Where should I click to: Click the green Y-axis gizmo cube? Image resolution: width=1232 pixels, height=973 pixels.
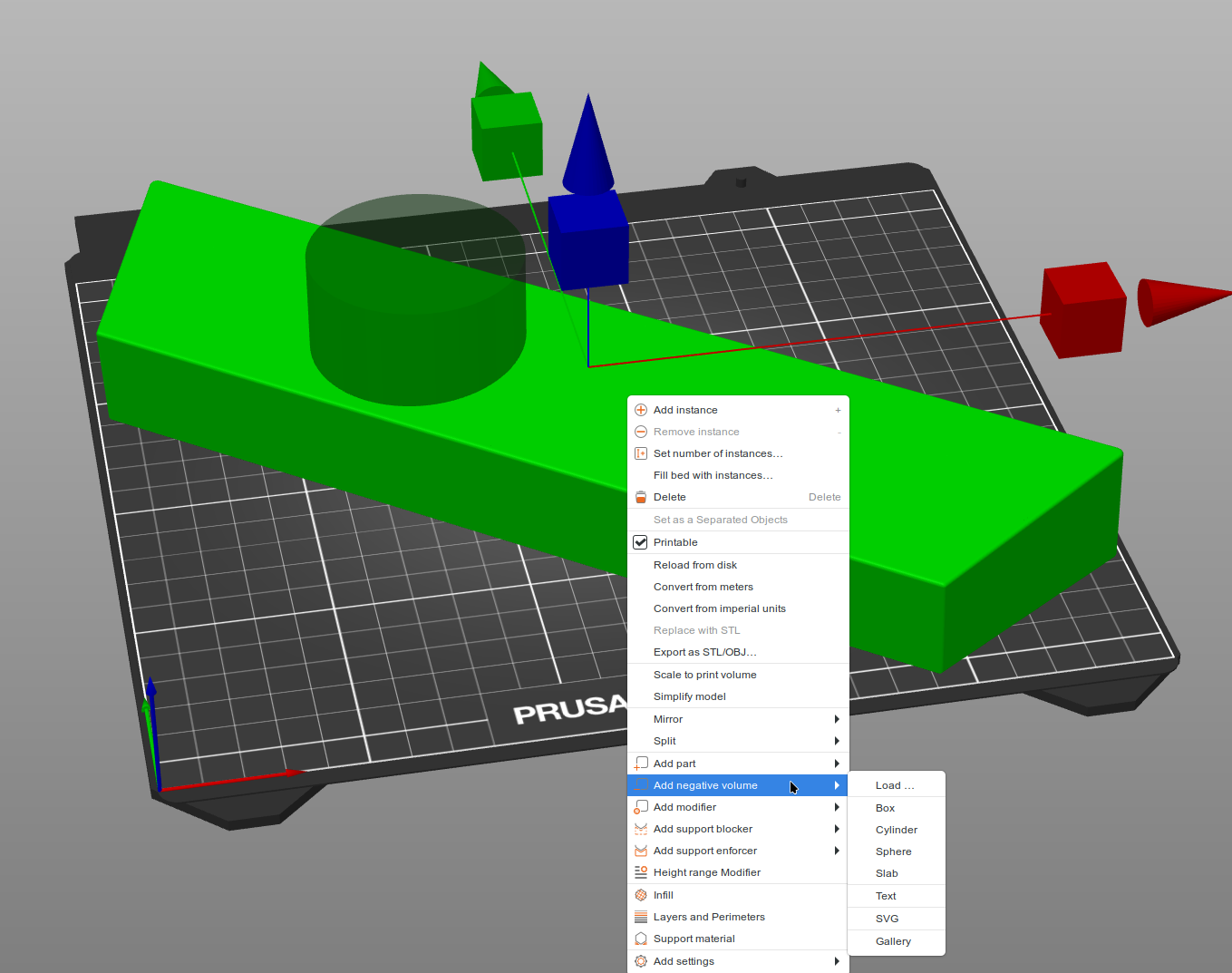507,136
